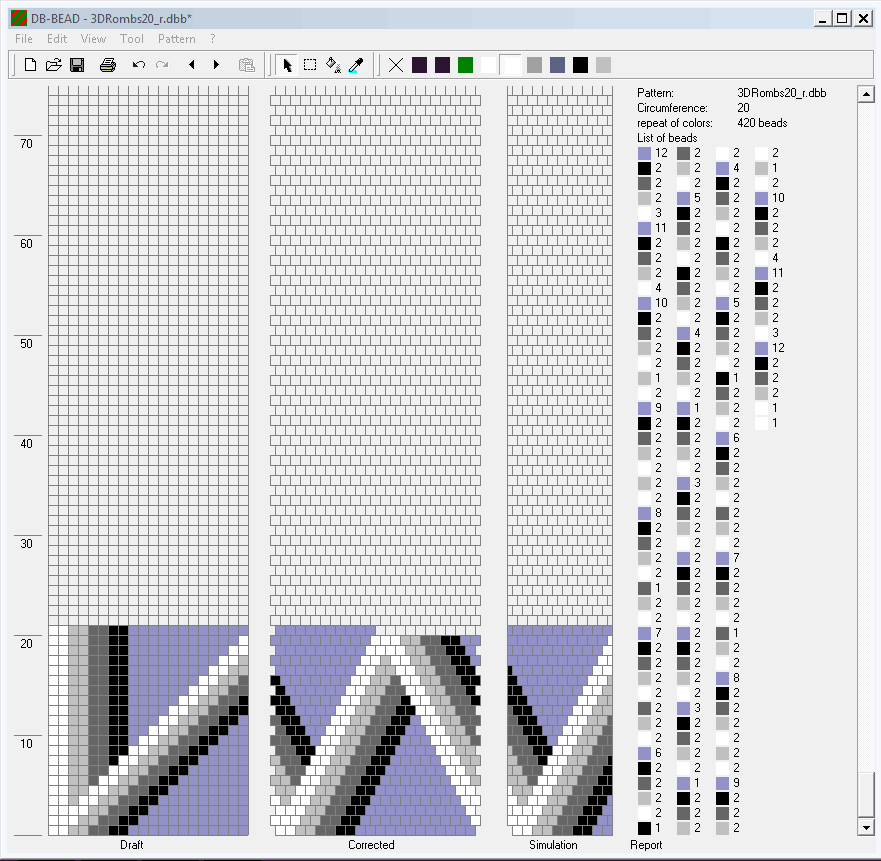Click the question mark help menu
This screenshot has height=861, width=881.
point(212,39)
